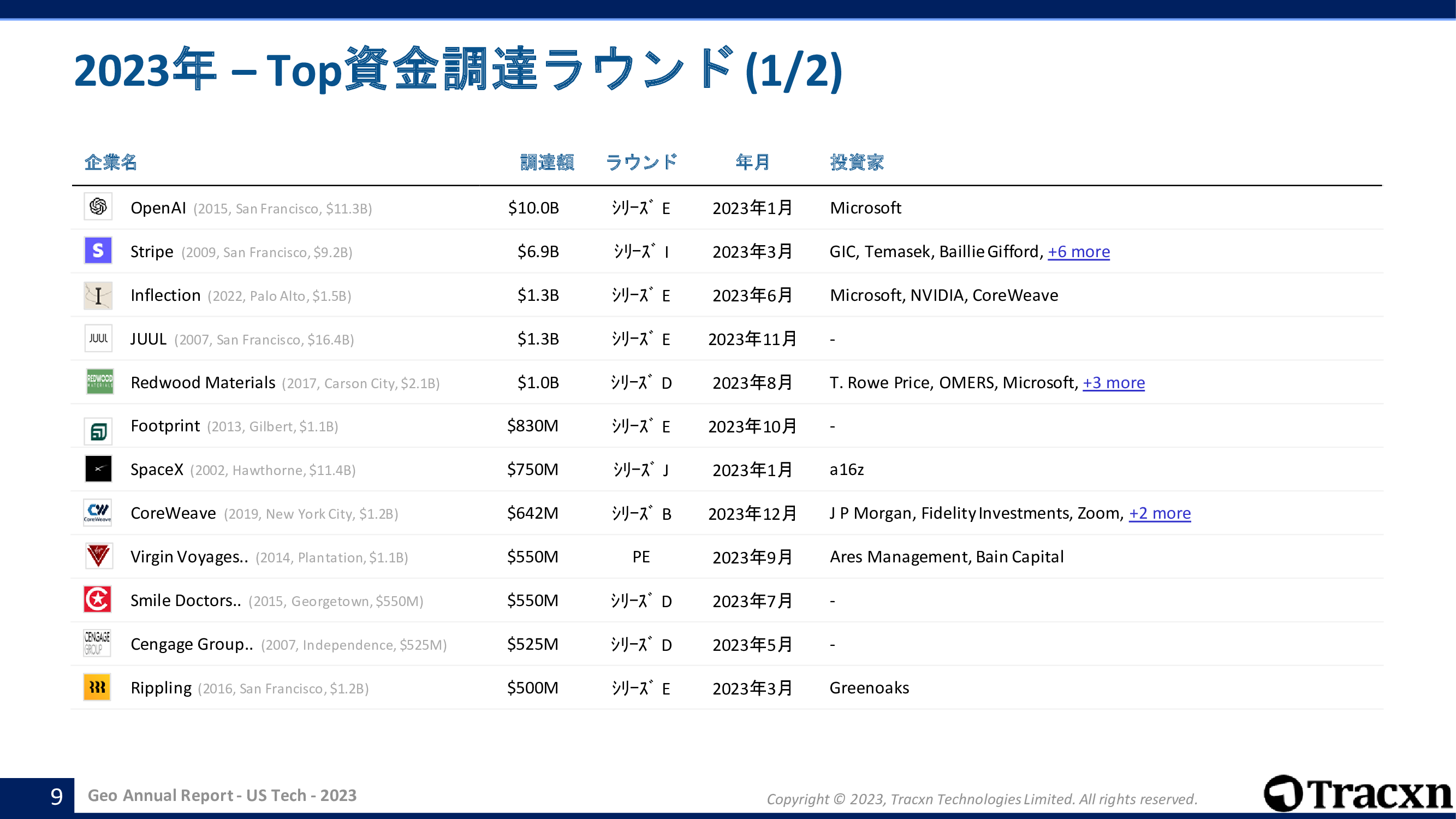Click the Tracxn logo in footer
Viewport: 1456px width, 819px height.
tap(1357, 793)
